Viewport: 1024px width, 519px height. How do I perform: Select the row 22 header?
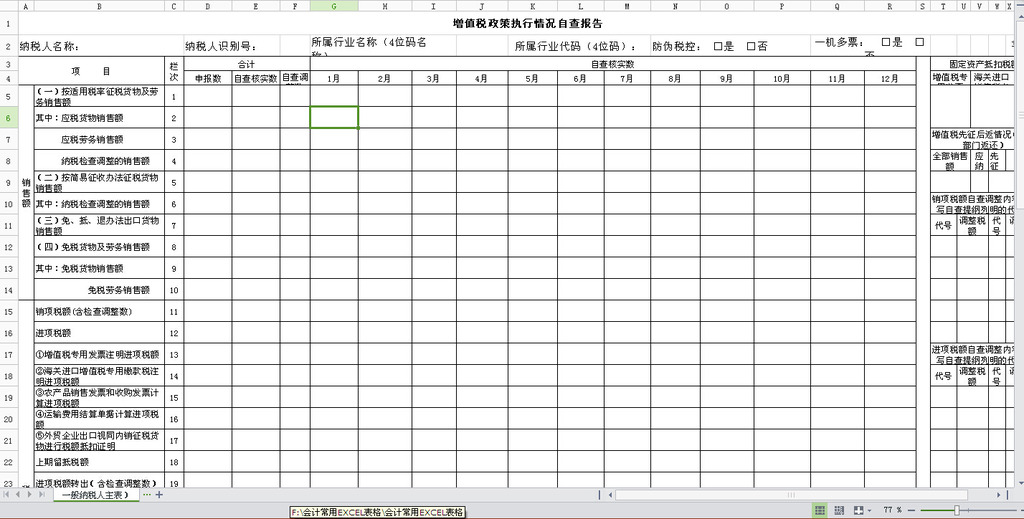coord(8,462)
